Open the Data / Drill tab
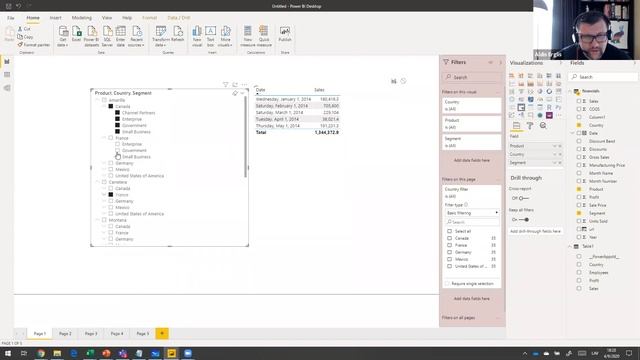This screenshot has height=360, width=640. (x=179, y=18)
